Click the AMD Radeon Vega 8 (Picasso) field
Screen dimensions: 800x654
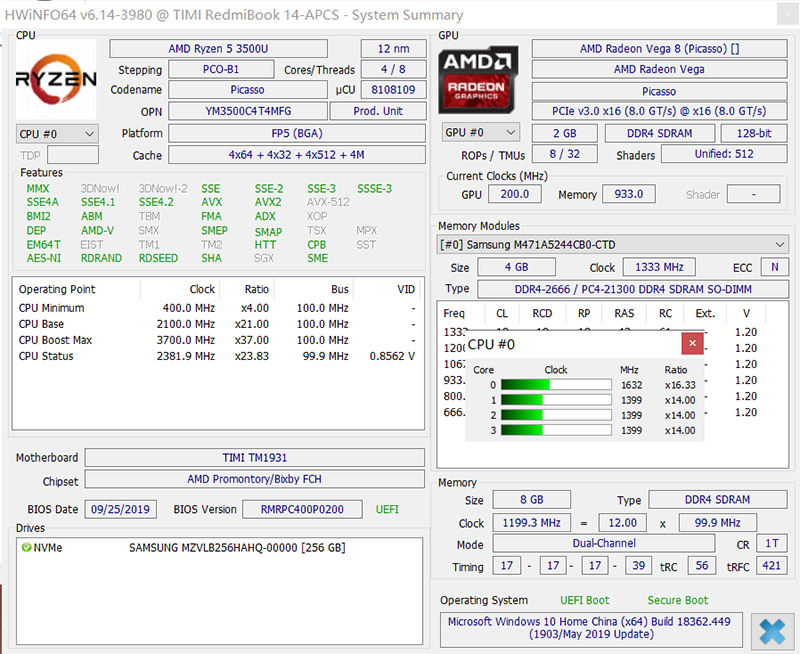click(659, 49)
